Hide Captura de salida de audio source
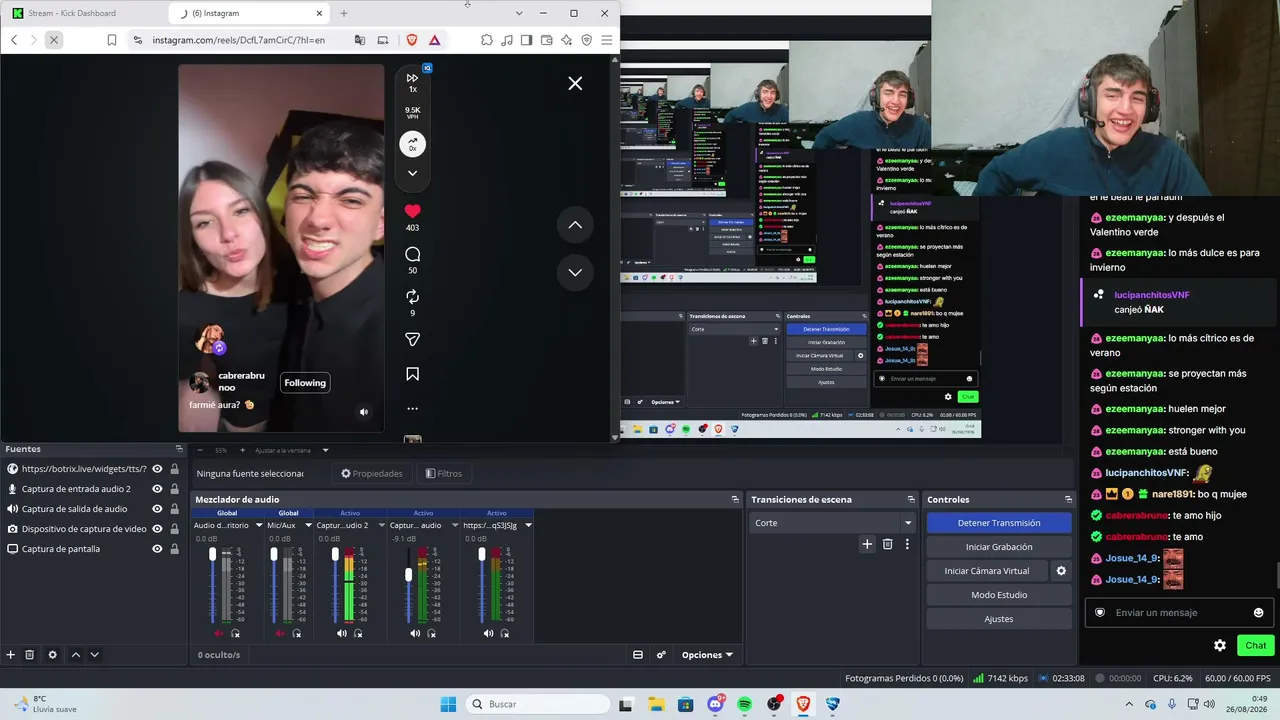Viewport: 1280px width, 720px height. pos(157,509)
